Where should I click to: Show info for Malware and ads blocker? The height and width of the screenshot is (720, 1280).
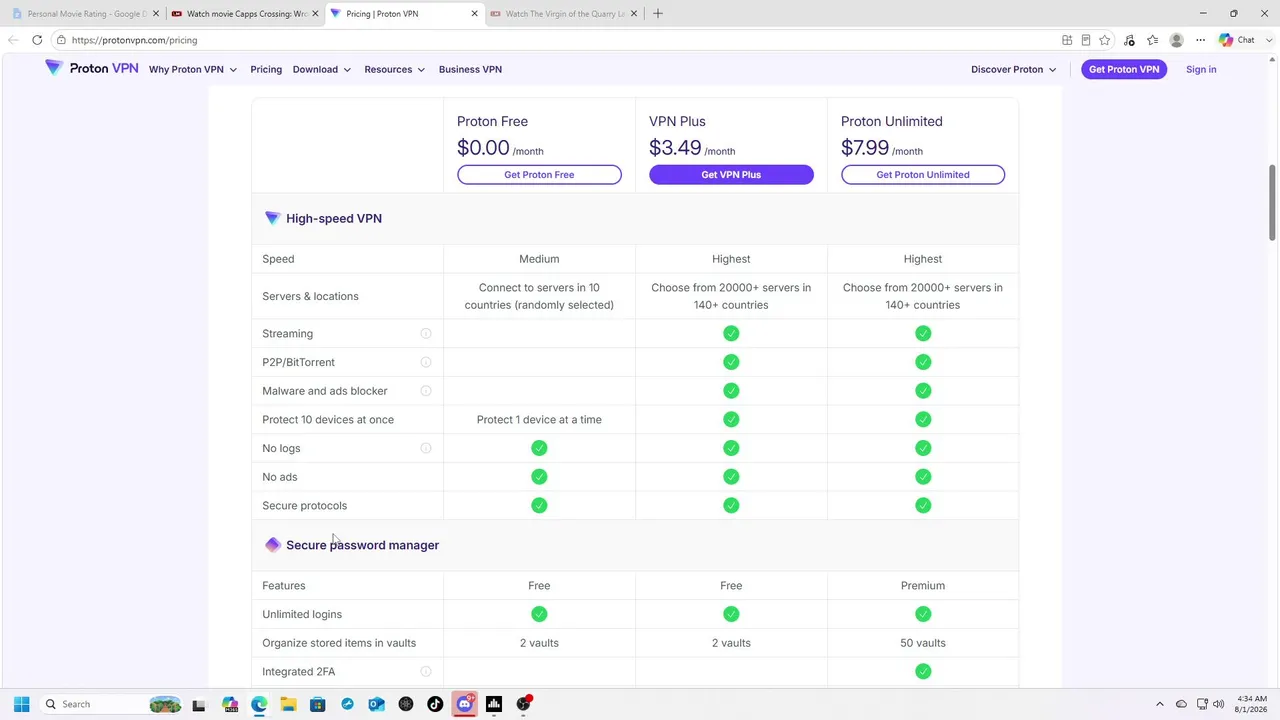(x=425, y=391)
